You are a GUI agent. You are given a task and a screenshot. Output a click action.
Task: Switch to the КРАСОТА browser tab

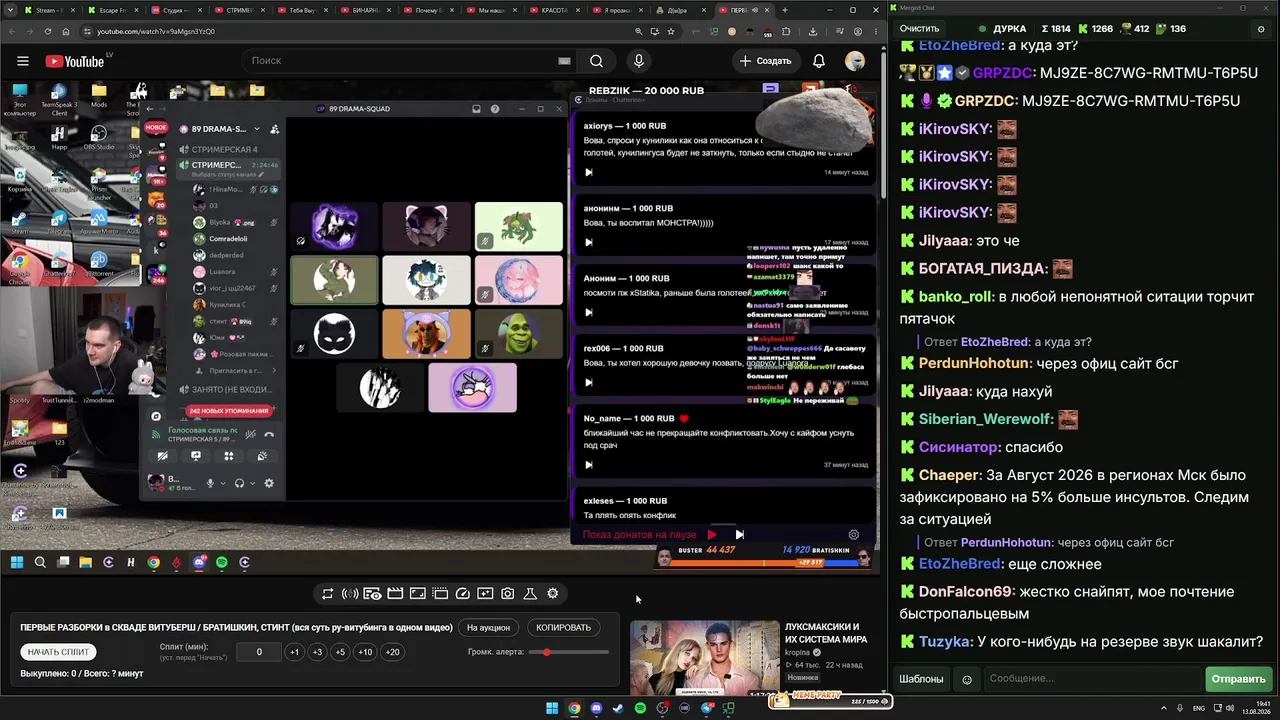pos(555,10)
